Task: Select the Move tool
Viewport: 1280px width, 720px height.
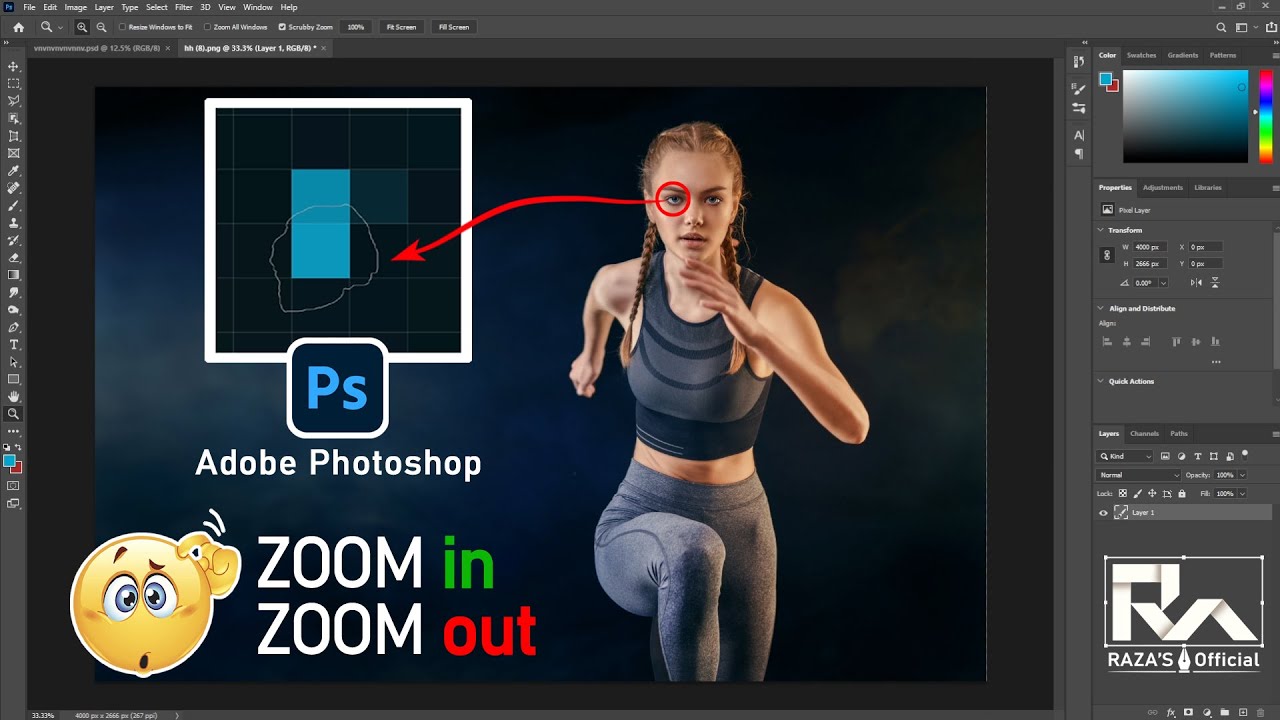Action: tap(14, 66)
